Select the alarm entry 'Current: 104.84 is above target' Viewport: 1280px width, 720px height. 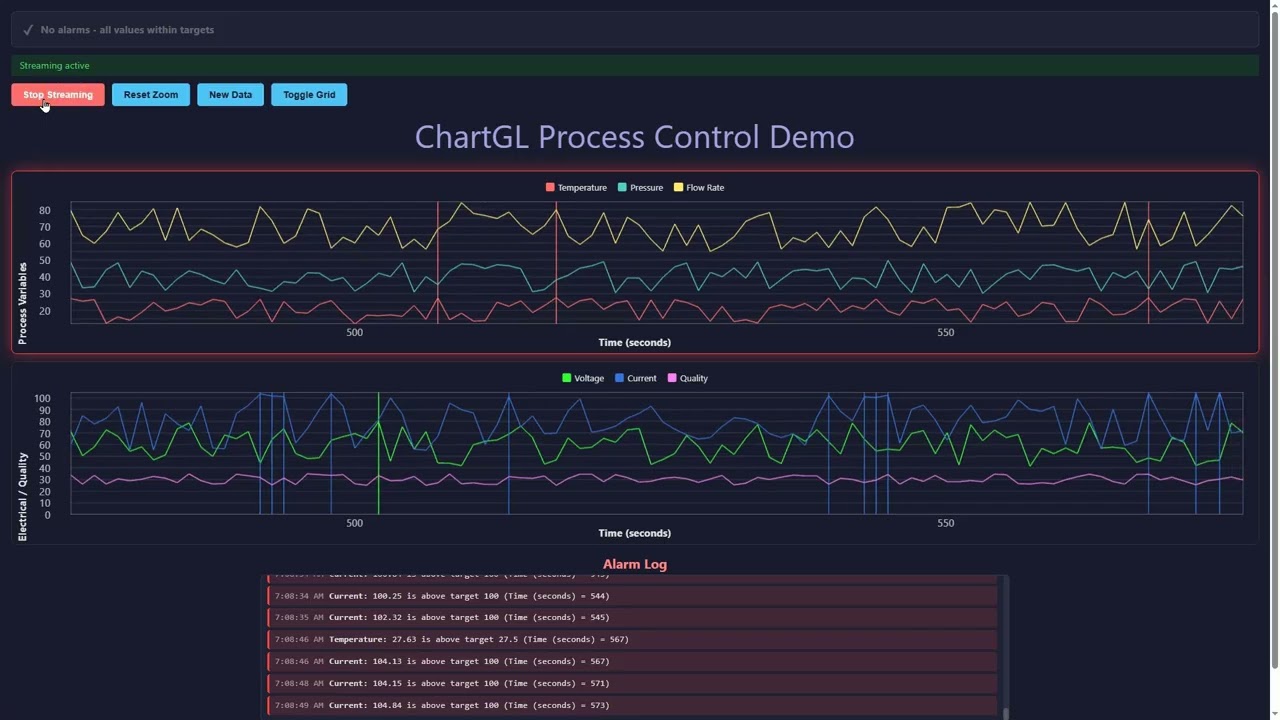point(633,705)
